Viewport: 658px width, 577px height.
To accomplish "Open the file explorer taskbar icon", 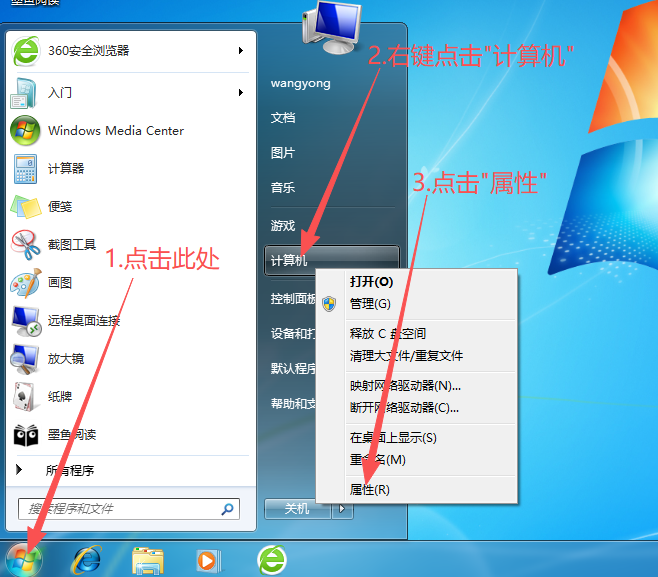I will click(x=148, y=561).
